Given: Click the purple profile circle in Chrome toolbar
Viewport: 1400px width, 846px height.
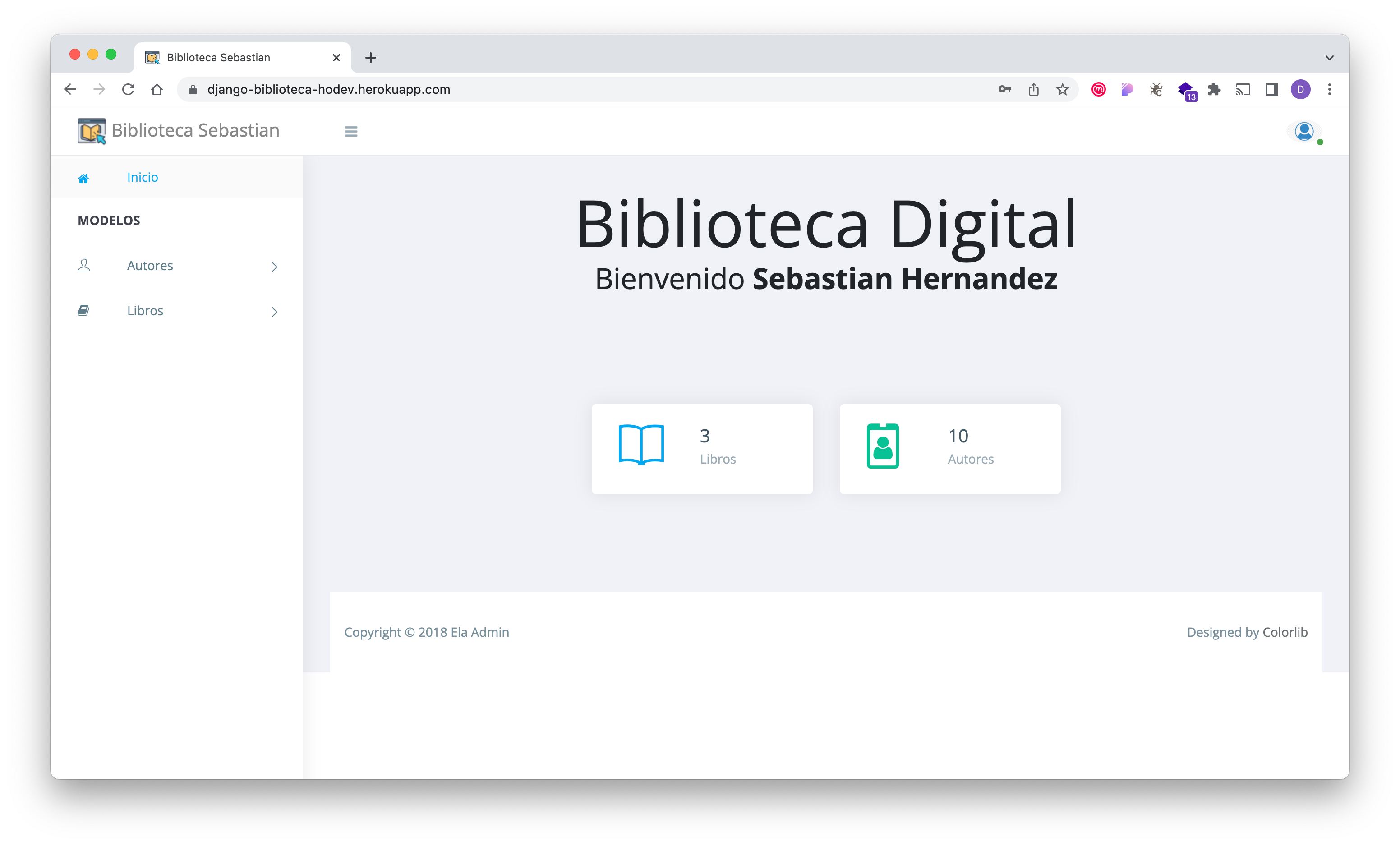Looking at the screenshot, I should pos(1301,89).
